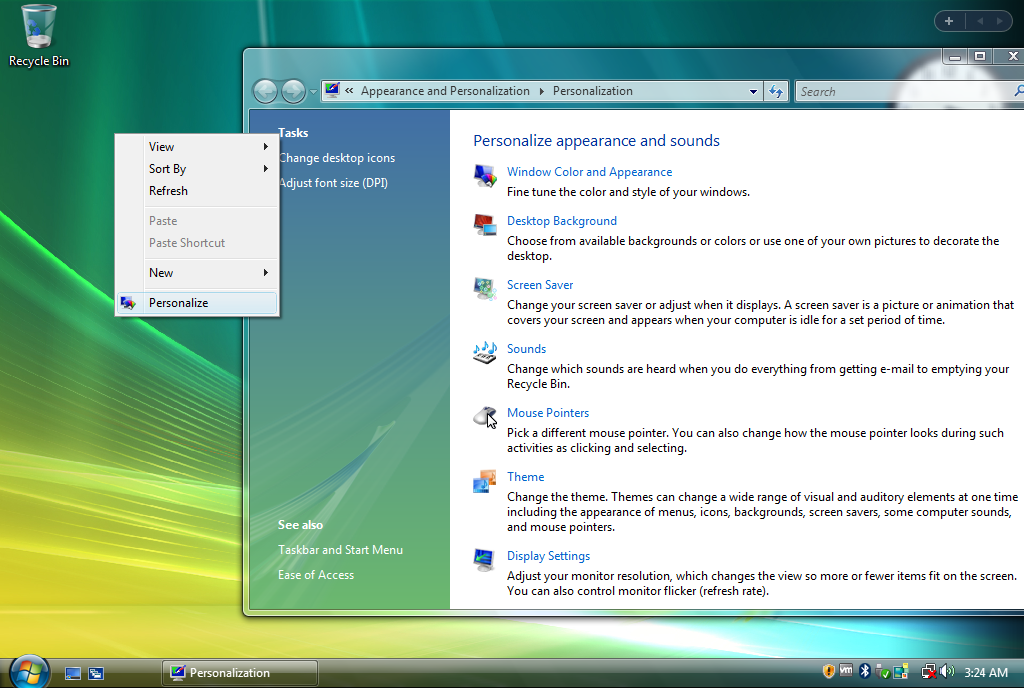Image resolution: width=1024 pixels, height=688 pixels.
Task: Click the Switch Between Windows quick launch icon
Action: click(96, 674)
